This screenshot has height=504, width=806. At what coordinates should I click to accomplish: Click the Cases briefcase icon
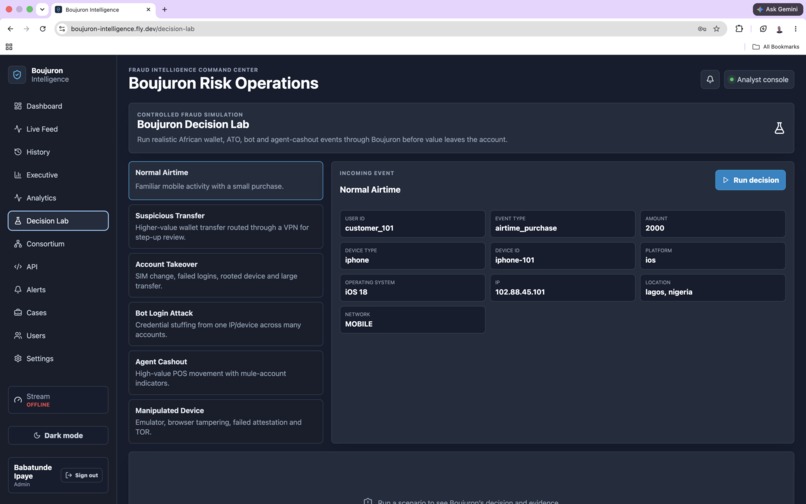(18, 313)
